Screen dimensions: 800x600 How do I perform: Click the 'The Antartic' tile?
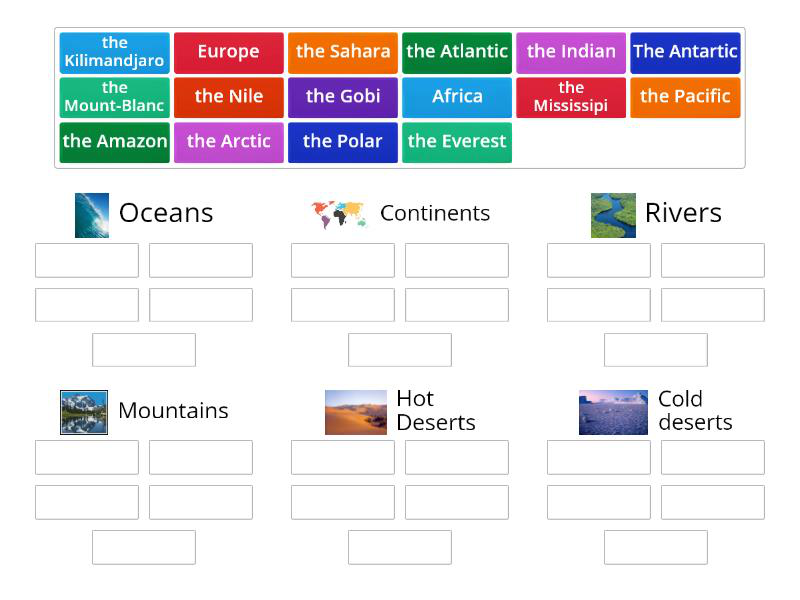[685, 53]
